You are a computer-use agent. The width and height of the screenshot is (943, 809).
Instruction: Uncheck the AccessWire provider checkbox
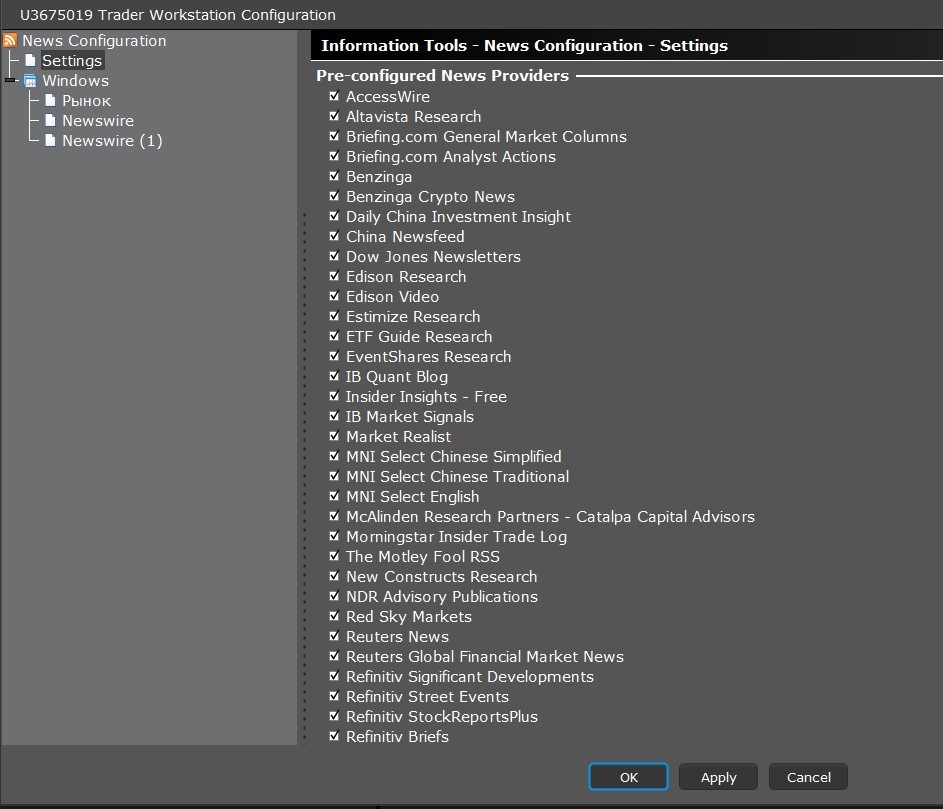334,96
